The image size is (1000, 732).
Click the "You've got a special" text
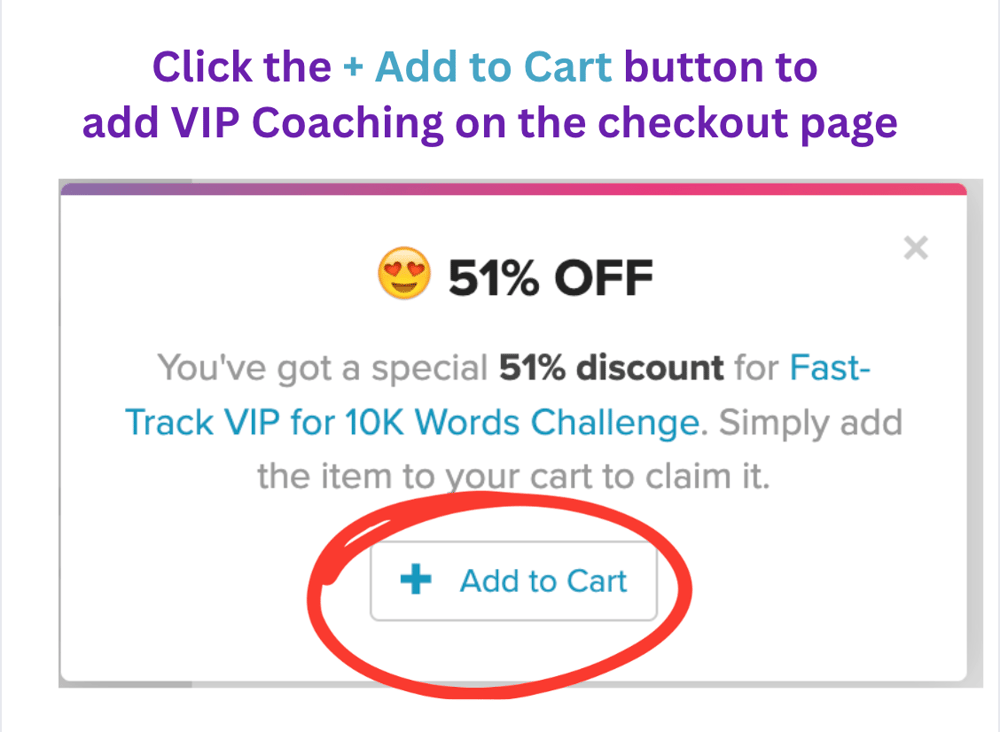(323, 368)
